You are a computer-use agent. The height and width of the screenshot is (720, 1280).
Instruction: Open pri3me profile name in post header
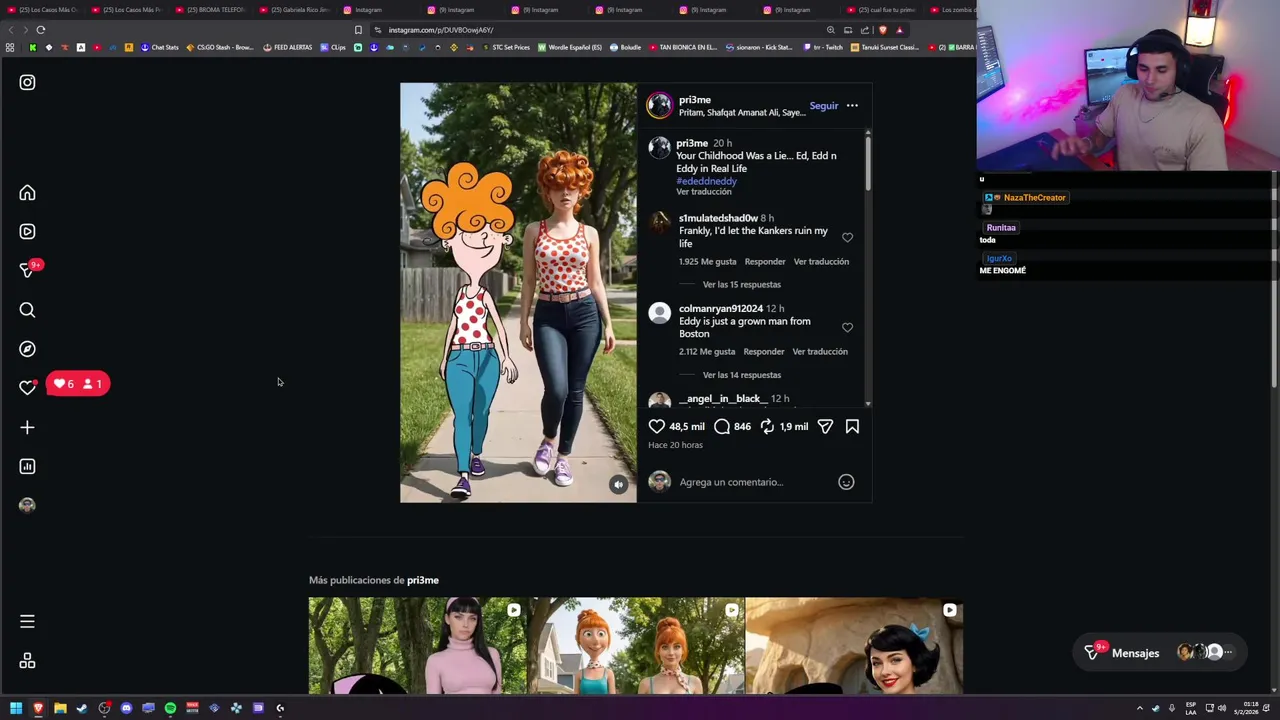coord(695,100)
